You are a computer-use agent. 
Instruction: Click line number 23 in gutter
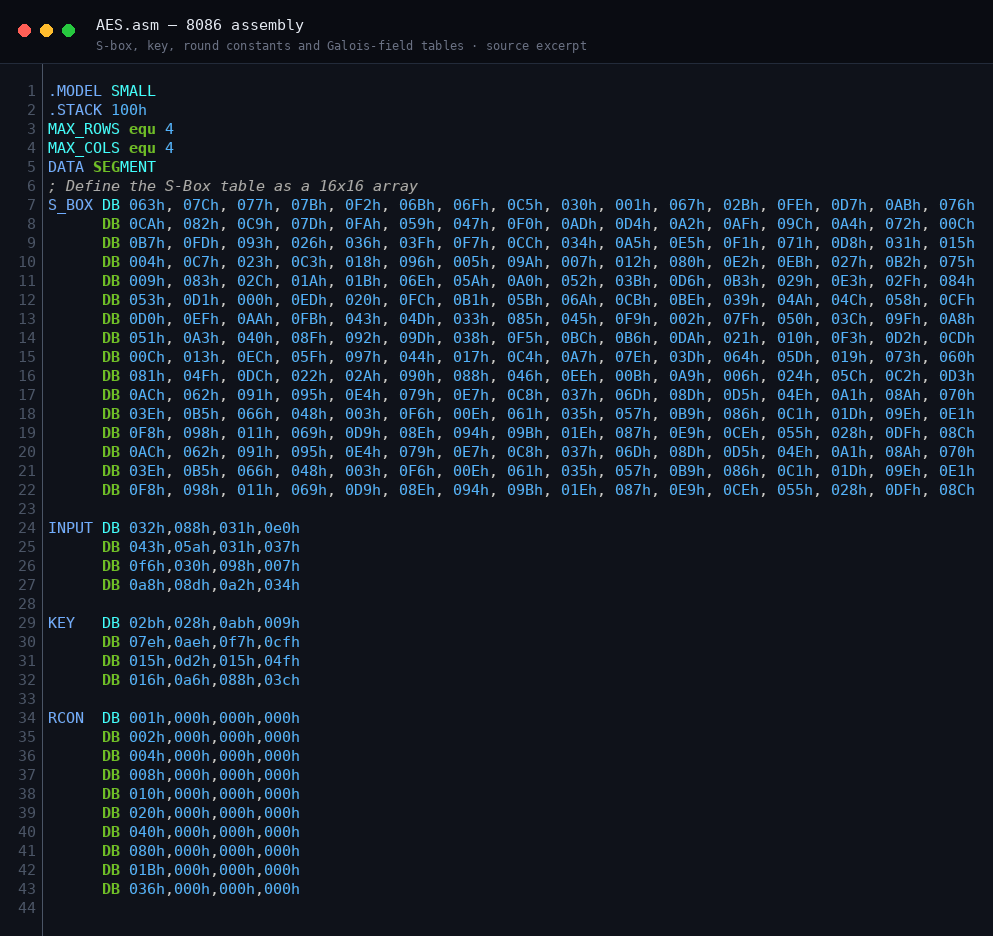pos(27,509)
